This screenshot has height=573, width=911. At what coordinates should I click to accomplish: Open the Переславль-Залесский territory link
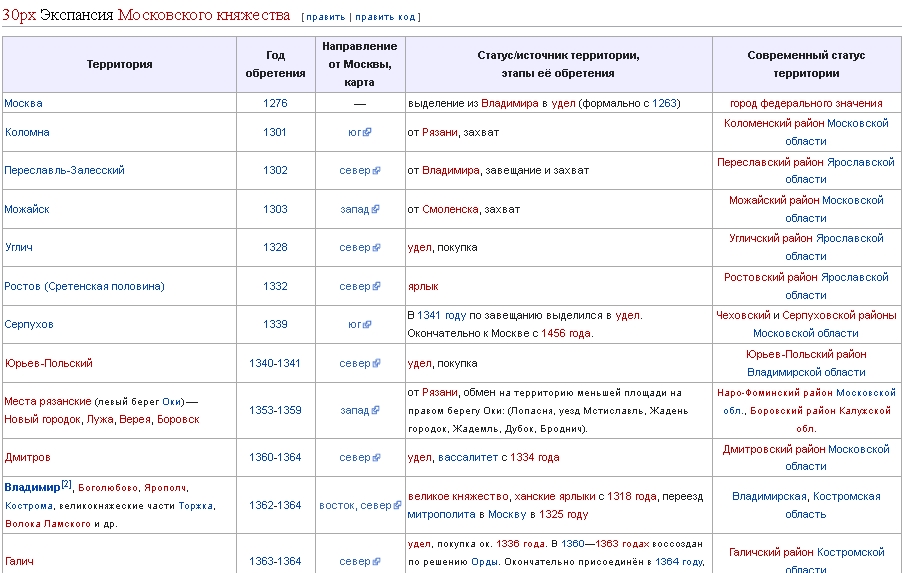tap(64, 170)
